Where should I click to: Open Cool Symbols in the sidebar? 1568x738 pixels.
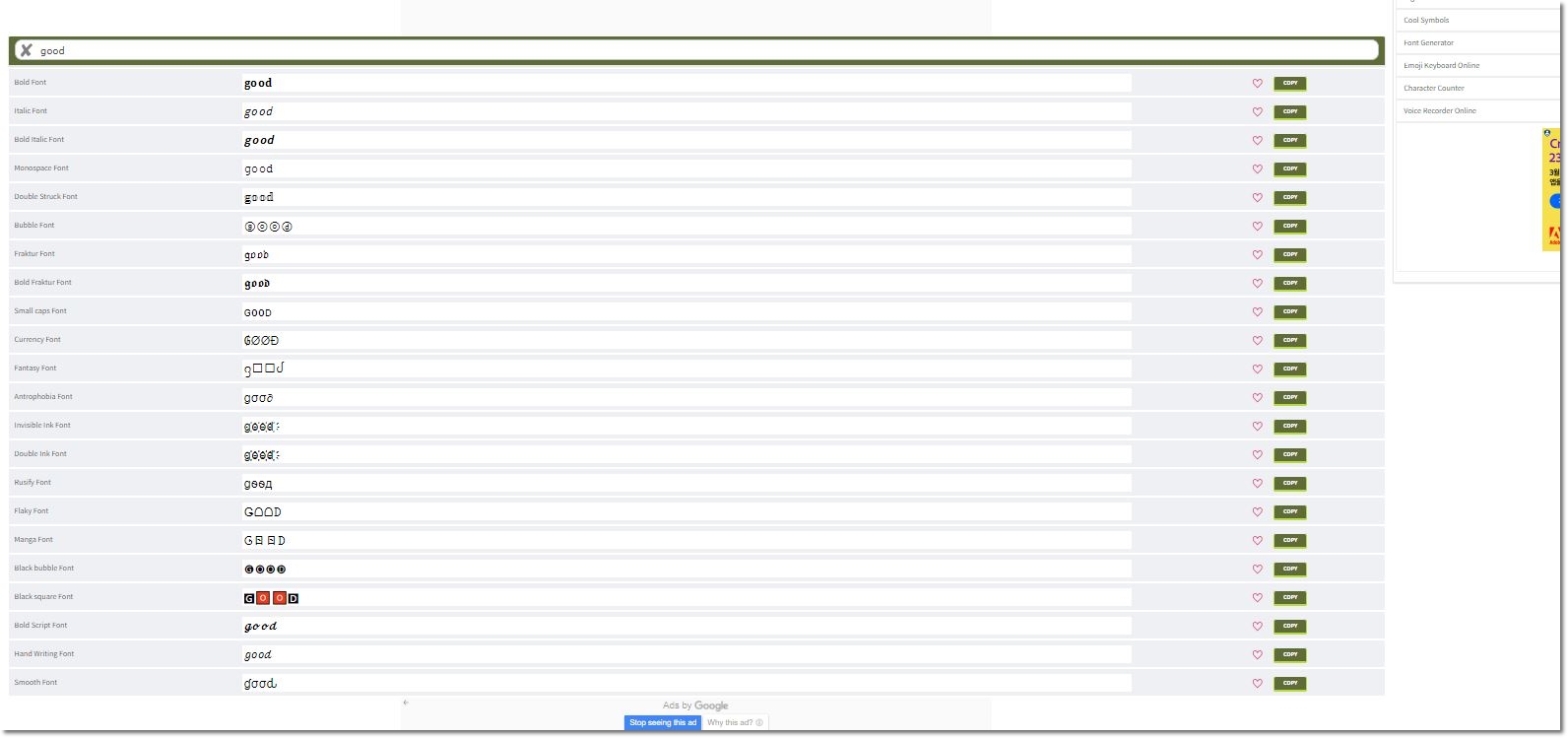tap(1426, 21)
